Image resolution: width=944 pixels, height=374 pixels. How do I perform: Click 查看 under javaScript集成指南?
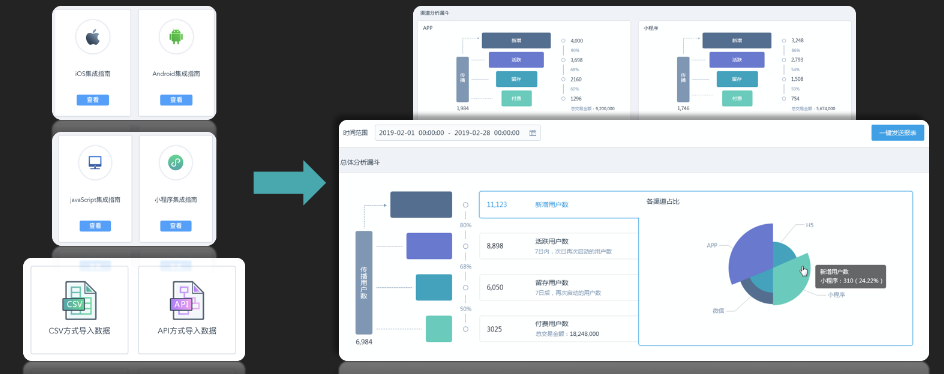click(95, 226)
